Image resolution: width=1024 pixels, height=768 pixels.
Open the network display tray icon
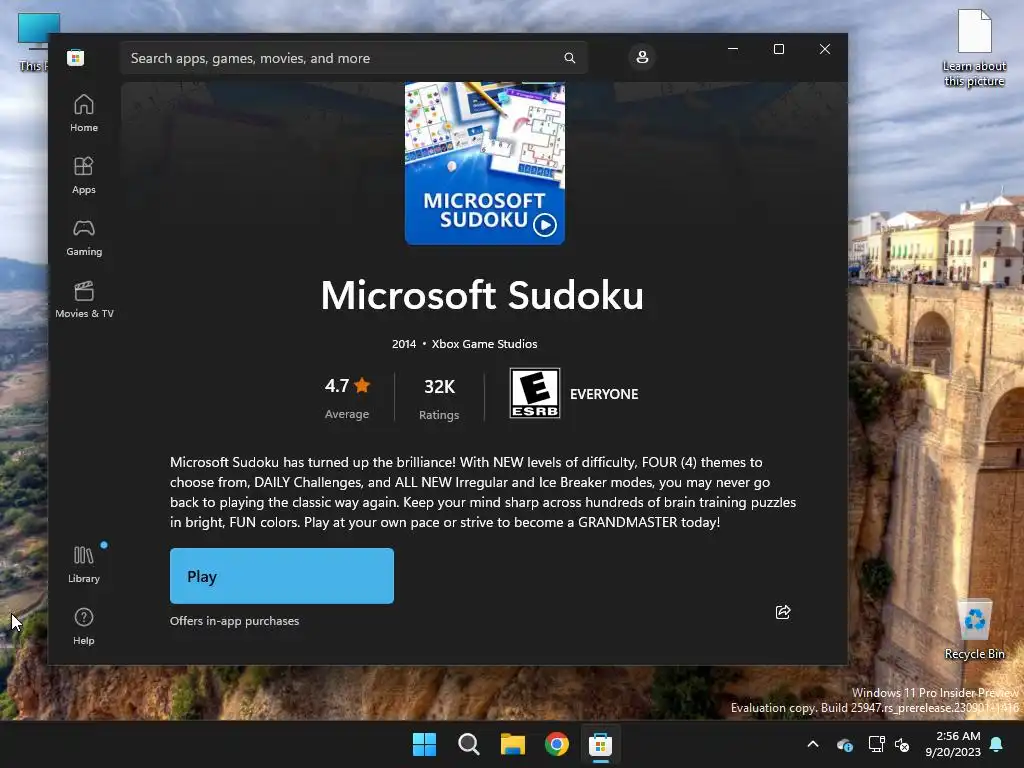876,744
